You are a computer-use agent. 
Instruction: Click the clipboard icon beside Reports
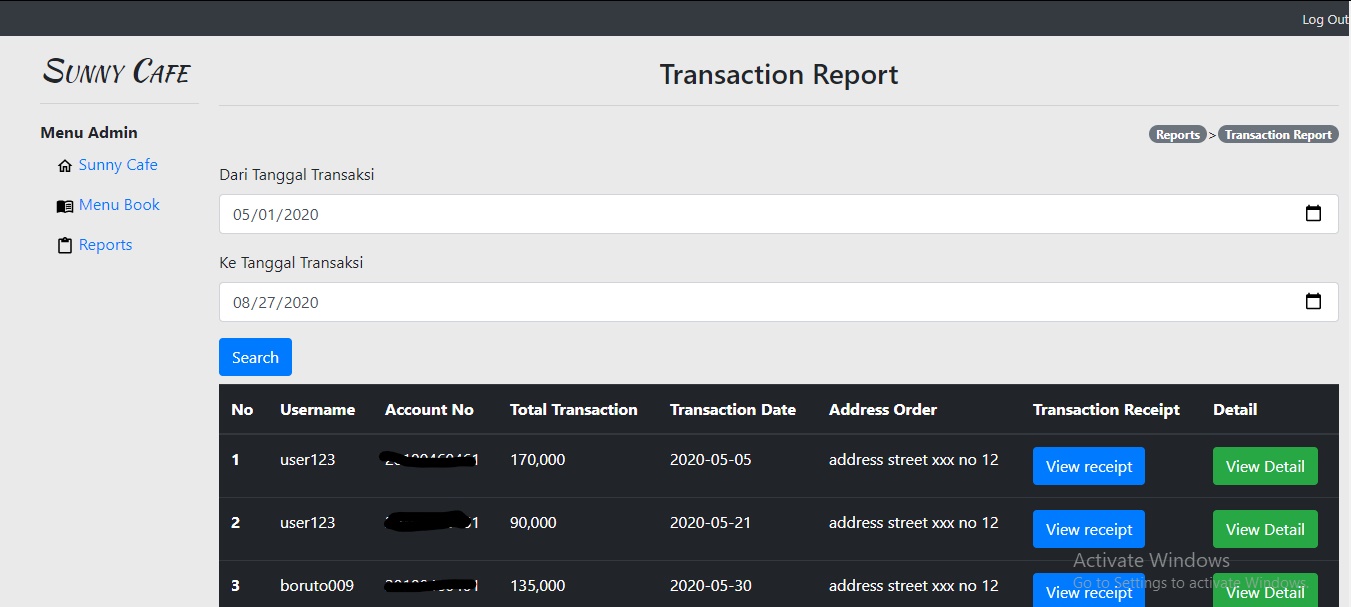pyautogui.click(x=65, y=246)
